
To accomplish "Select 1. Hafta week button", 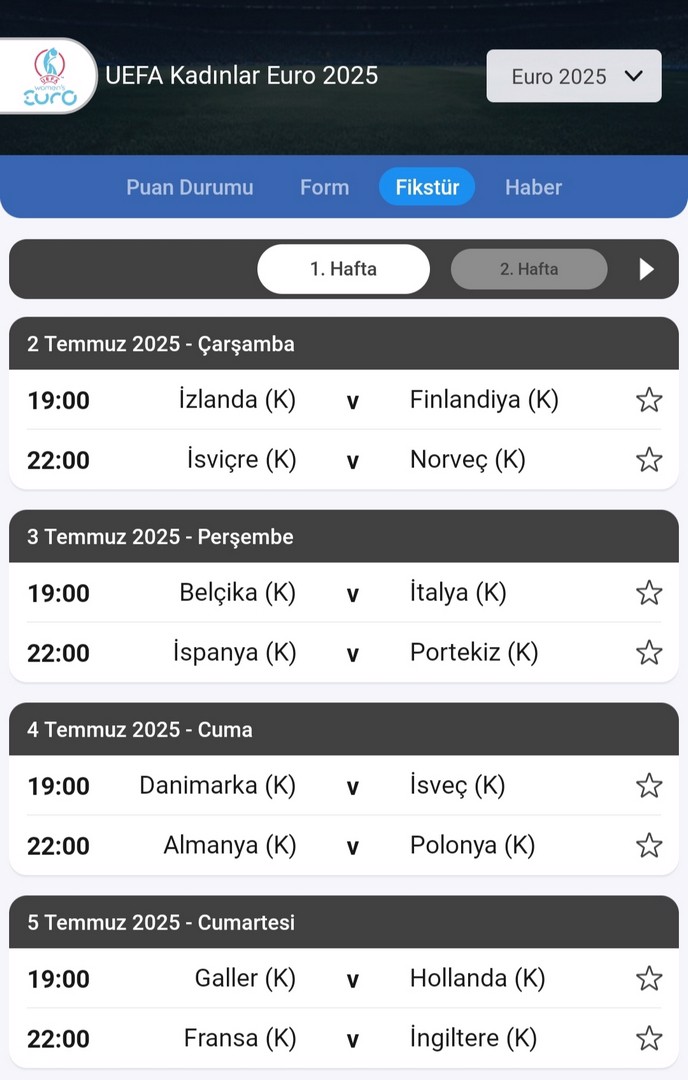I will click(x=344, y=269).
